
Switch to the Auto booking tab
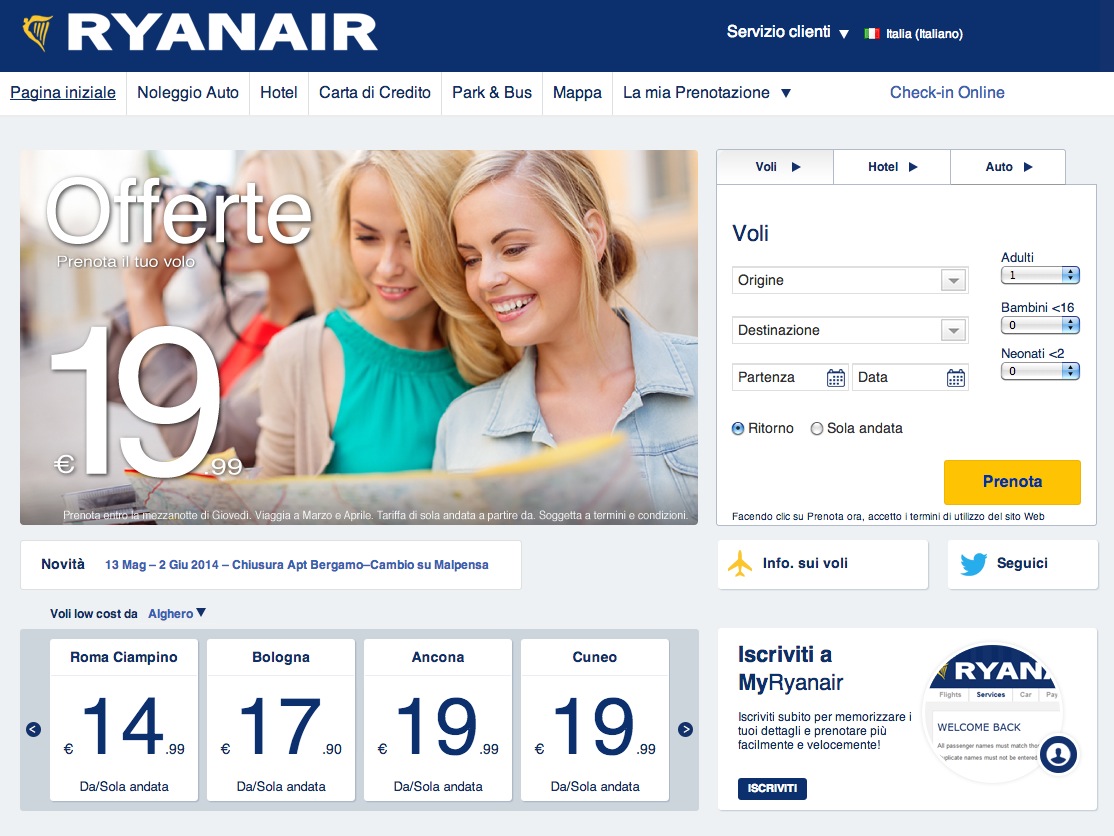pyautogui.click(x=1007, y=167)
